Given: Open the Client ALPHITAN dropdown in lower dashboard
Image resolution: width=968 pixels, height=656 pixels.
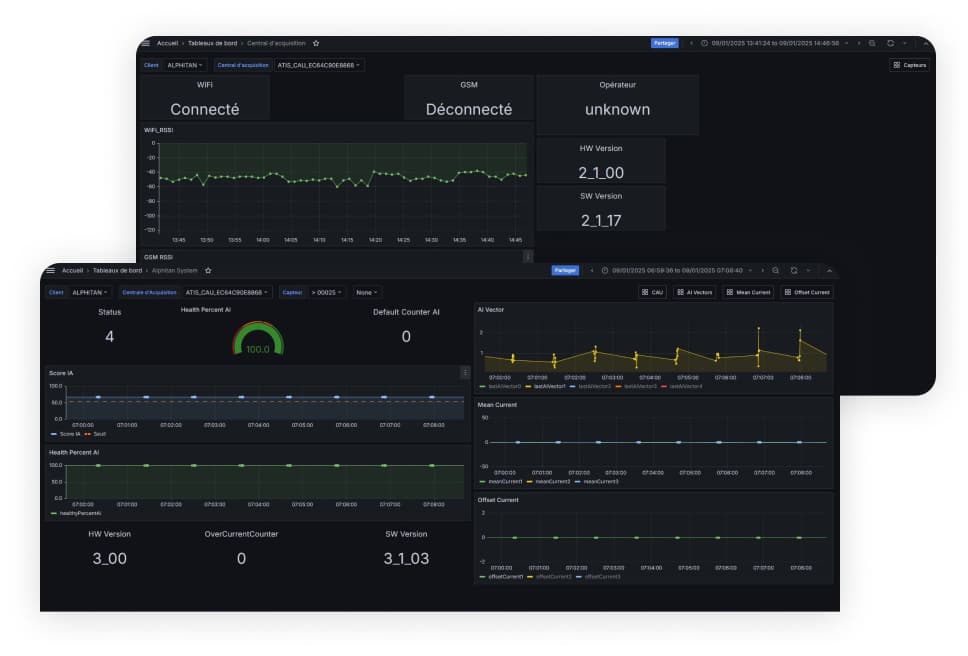Looking at the screenshot, I should click(x=91, y=293).
